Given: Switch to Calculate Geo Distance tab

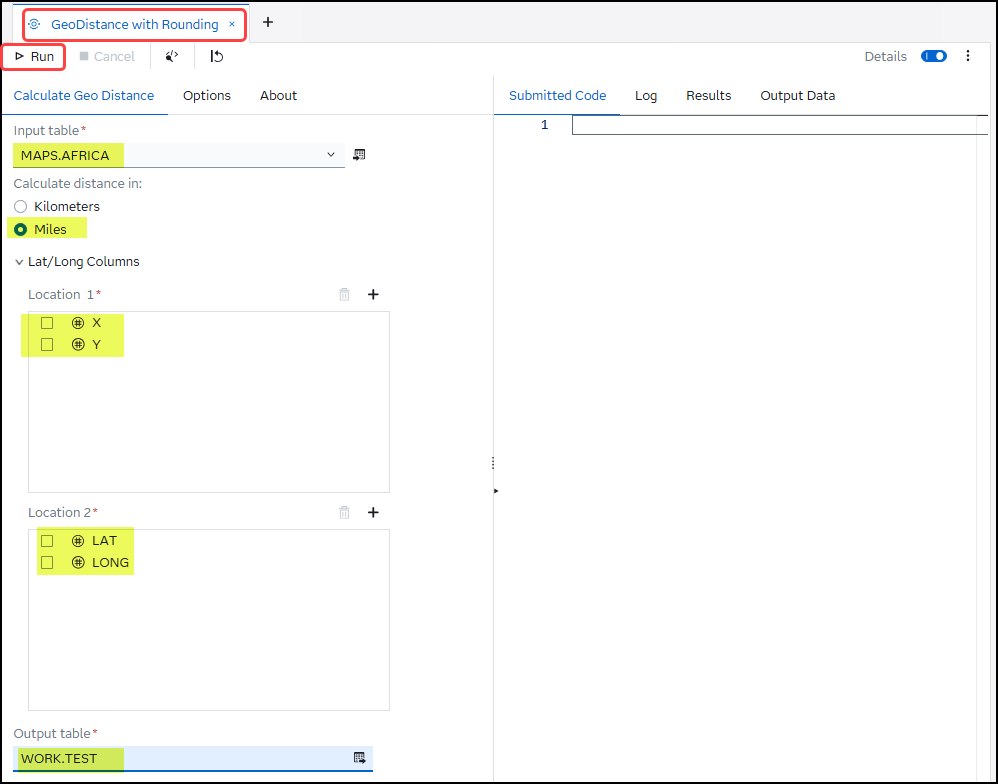Looking at the screenshot, I should pos(84,95).
